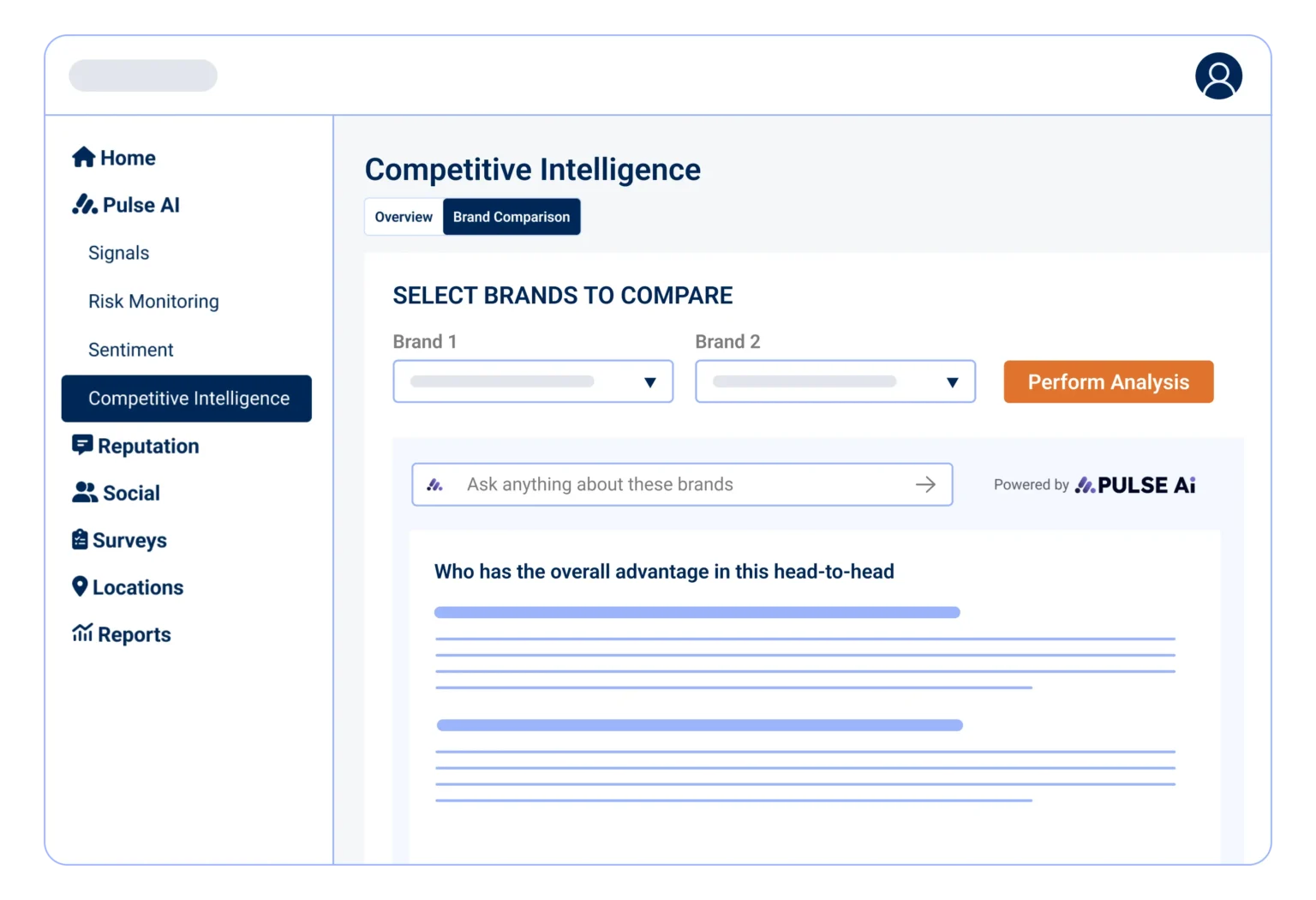Click the Perform Analysis button

tap(1108, 382)
